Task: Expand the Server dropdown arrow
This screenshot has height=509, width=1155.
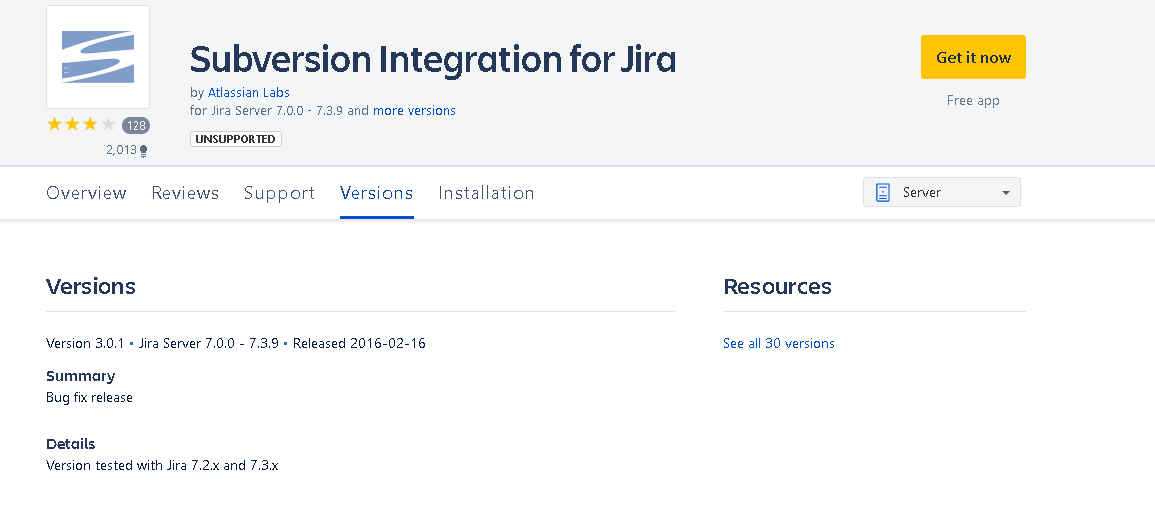Action: (x=1005, y=193)
